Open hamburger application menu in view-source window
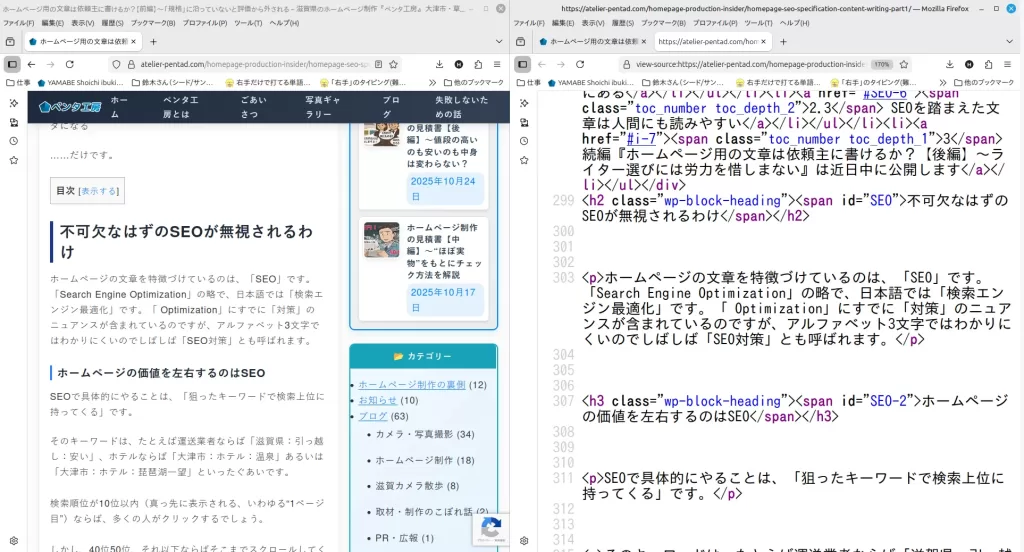 point(1008,64)
